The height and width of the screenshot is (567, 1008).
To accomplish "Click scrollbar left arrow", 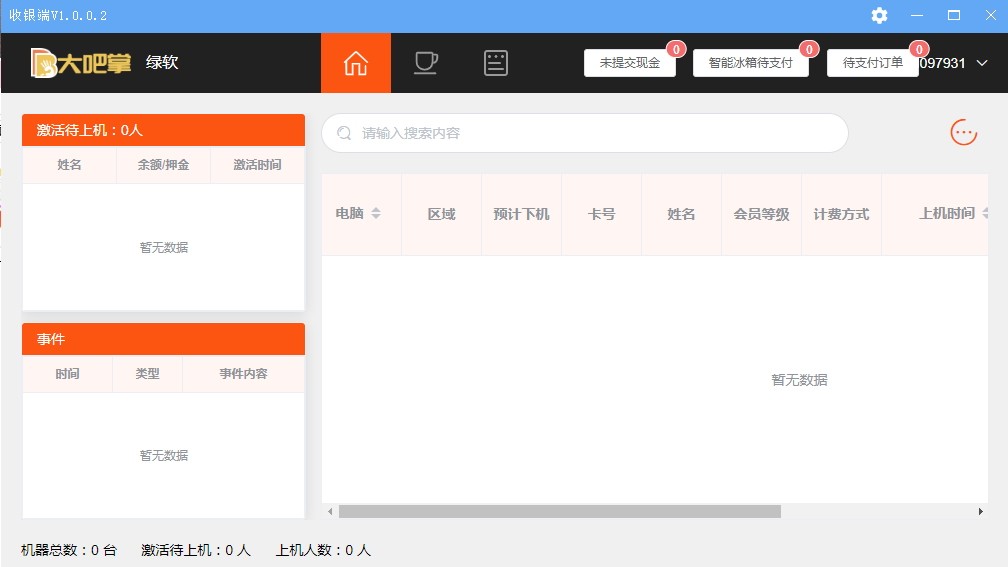I will click(x=330, y=512).
